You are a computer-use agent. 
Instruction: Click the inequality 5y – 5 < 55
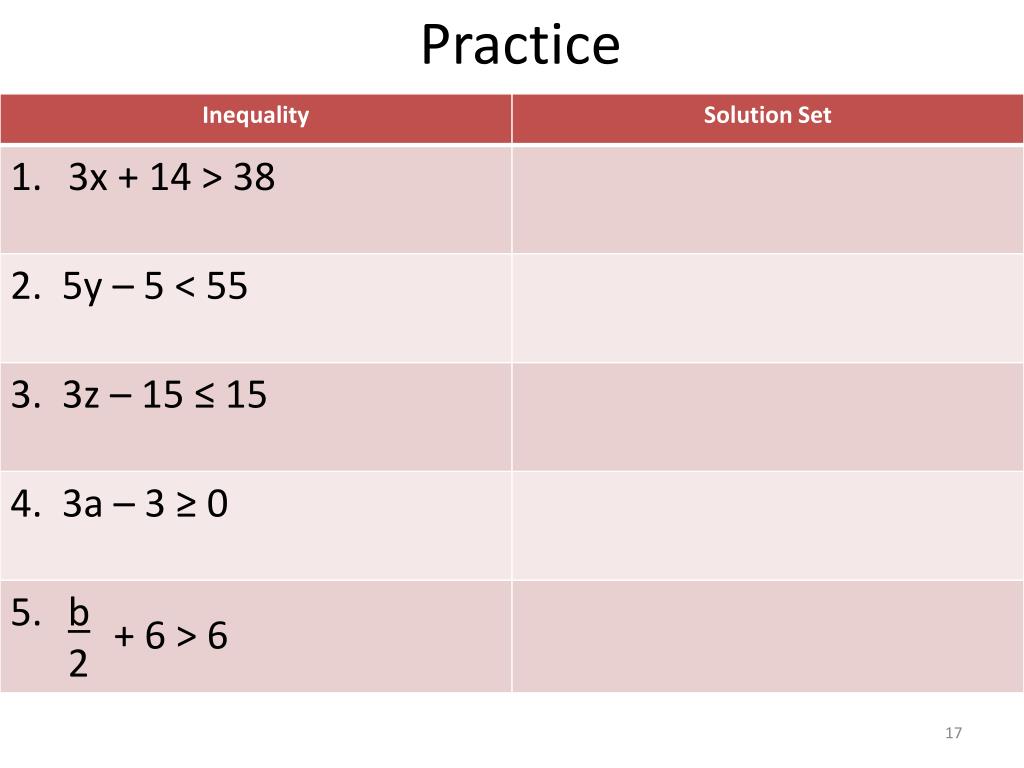(155, 288)
